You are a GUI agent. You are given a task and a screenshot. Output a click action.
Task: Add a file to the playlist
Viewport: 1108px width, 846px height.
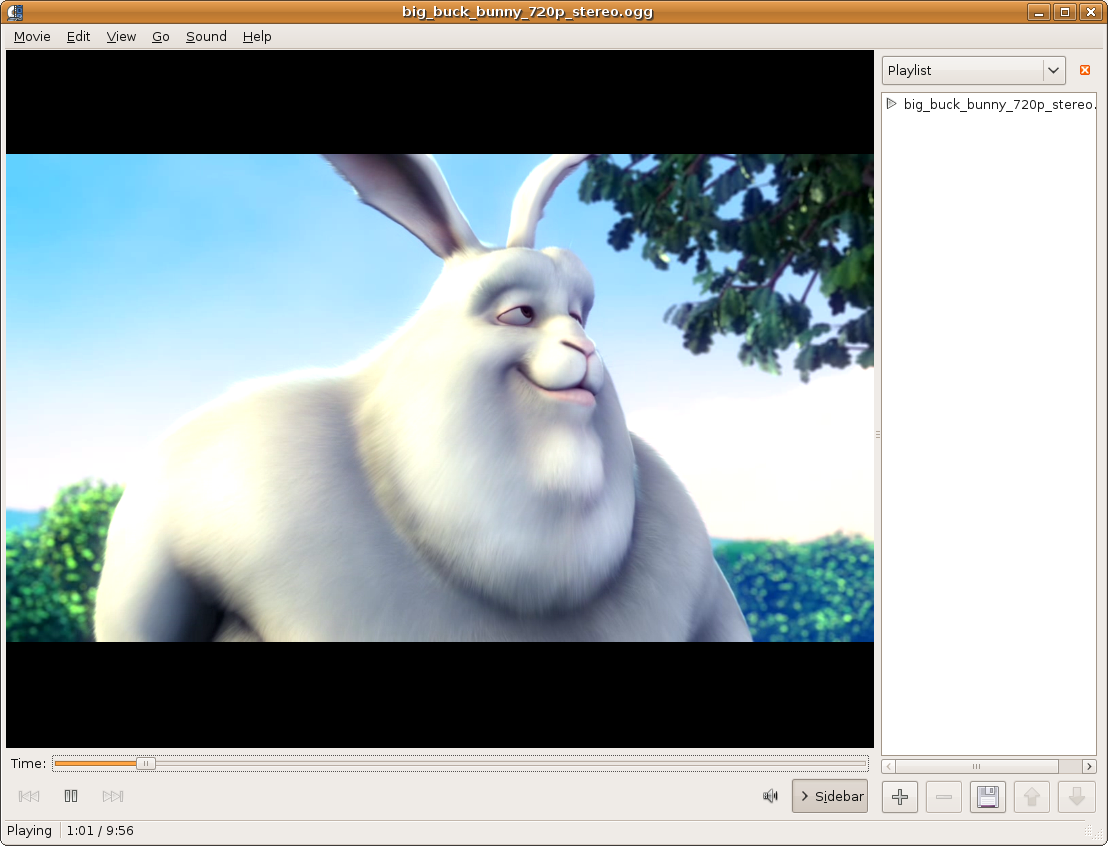coord(900,797)
